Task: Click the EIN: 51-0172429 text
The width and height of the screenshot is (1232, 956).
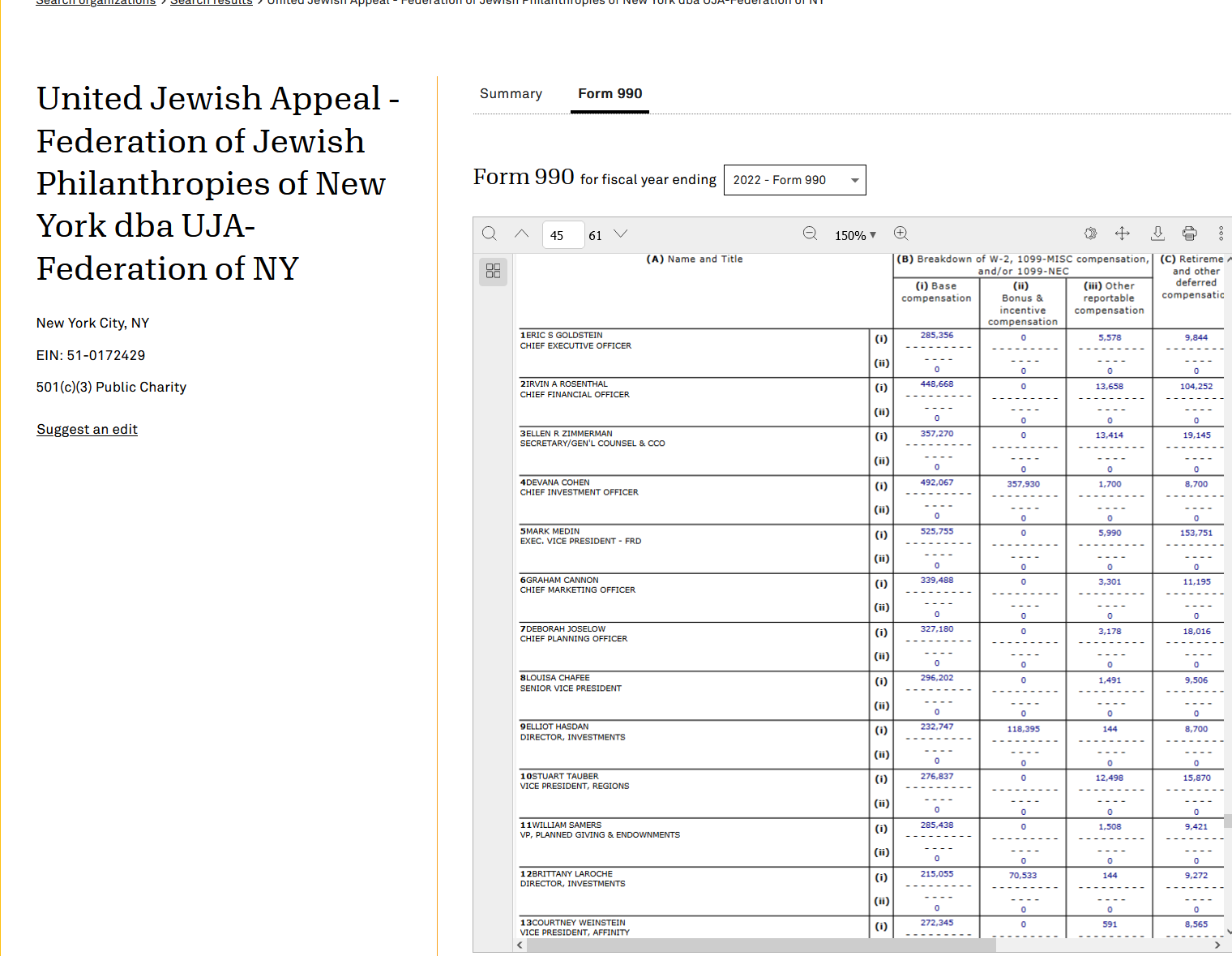Action: (91, 355)
